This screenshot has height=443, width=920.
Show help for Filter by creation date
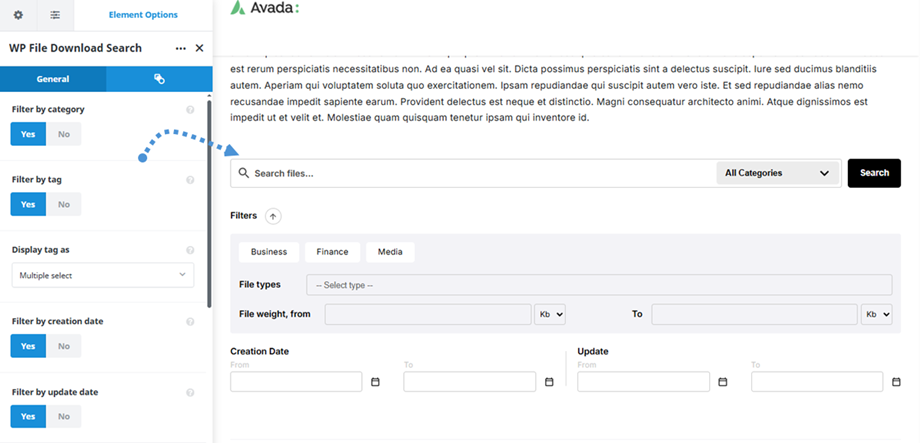190,322
